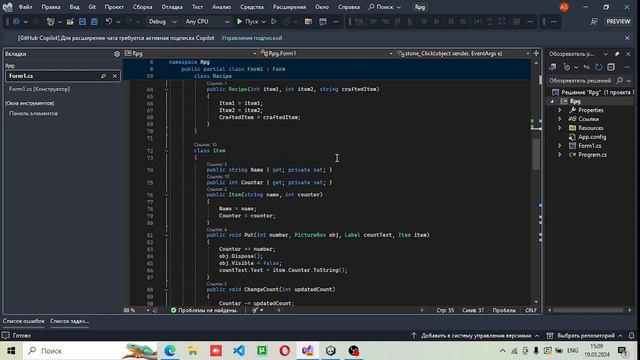This screenshot has height=360, width=640.
Task: Start the program with the green Пуск button
Action: pyautogui.click(x=247, y=22)
